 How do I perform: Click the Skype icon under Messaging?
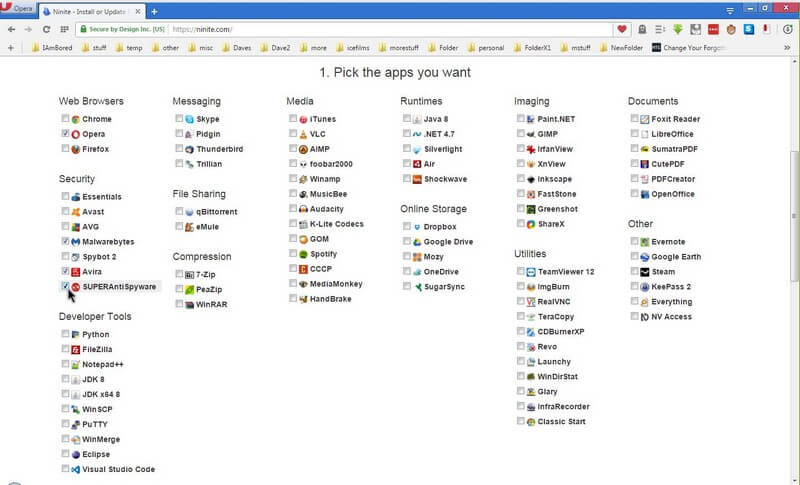(190, 119)
